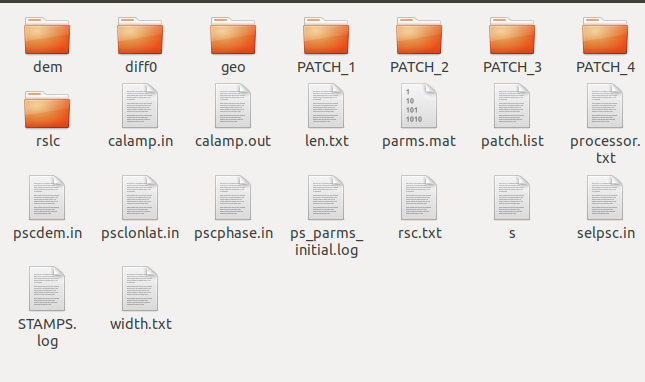This screenshot has width=645, height=382.
Task: Click the 'selpsc.in' file name text
Action: 606,233
